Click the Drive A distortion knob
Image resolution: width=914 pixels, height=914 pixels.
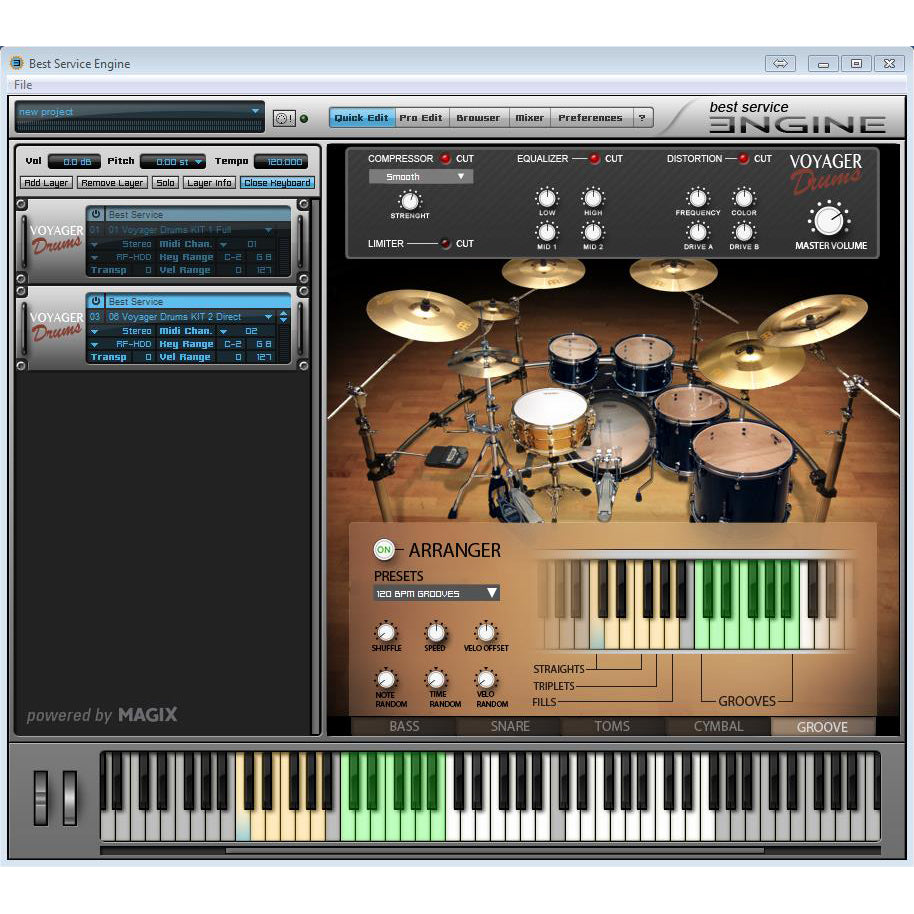[697, 234]
